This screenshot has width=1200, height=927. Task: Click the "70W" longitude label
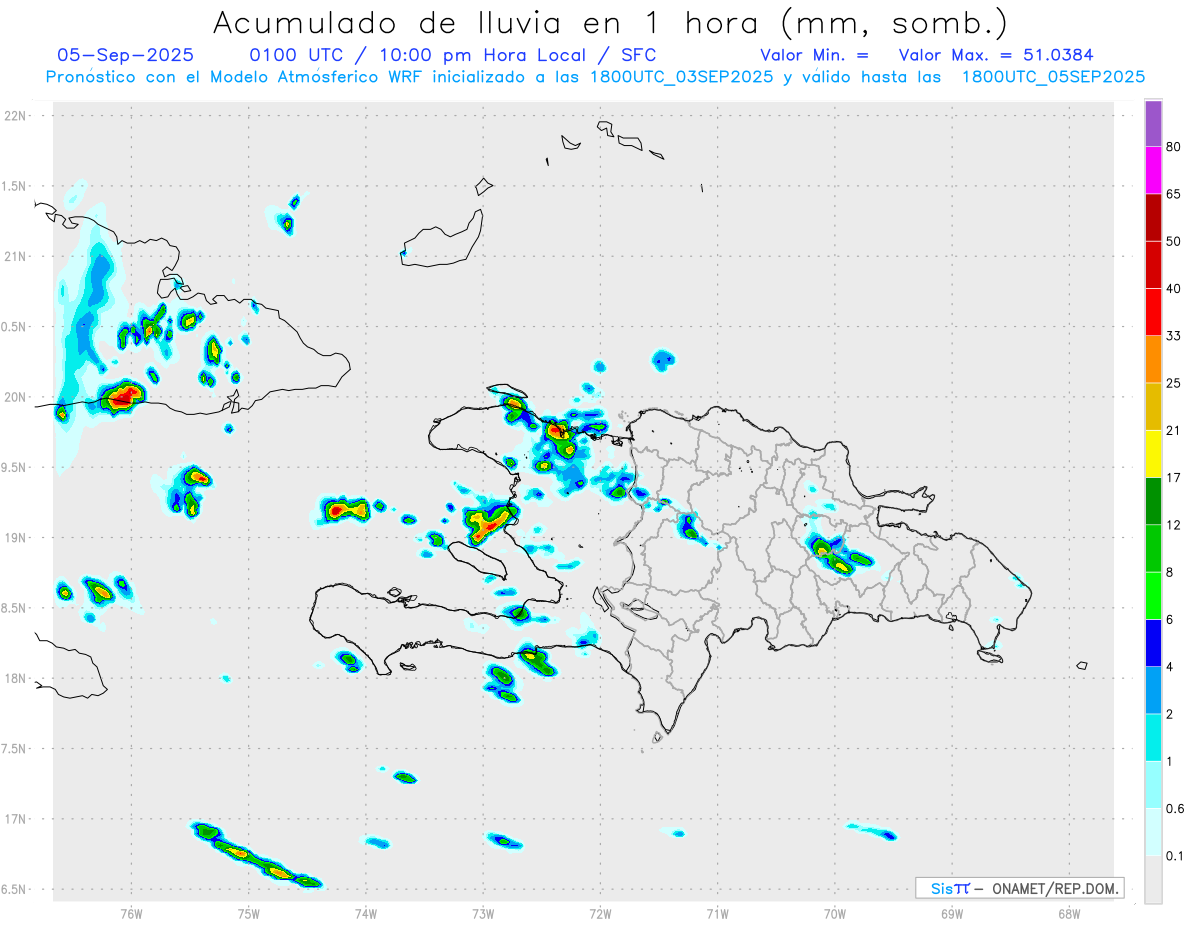click(834, 913)
